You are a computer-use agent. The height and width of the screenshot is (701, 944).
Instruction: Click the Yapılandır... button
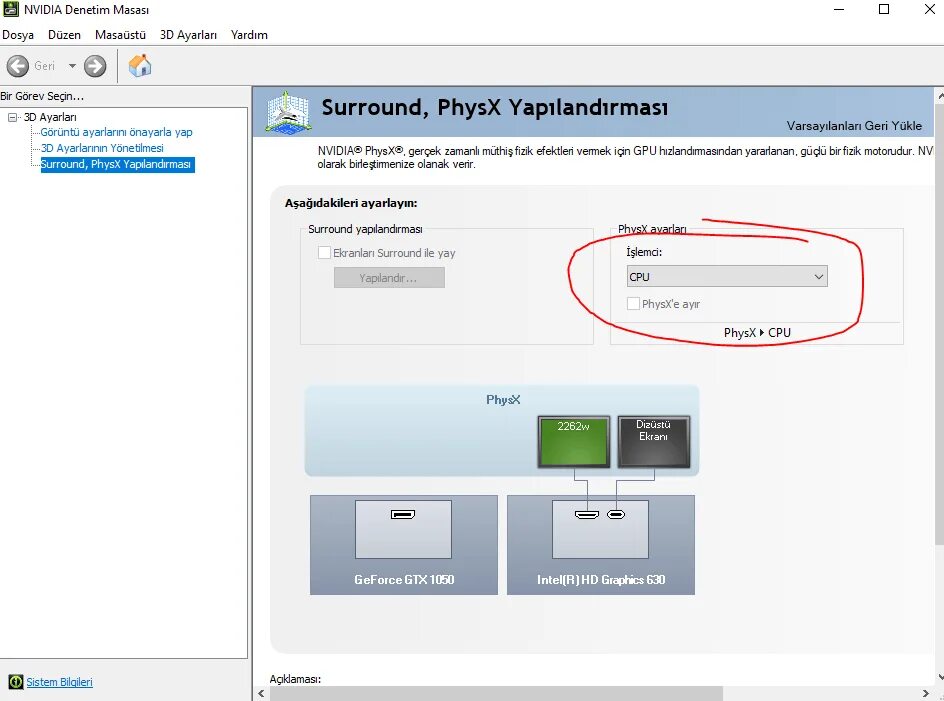[x=389, y=278]
